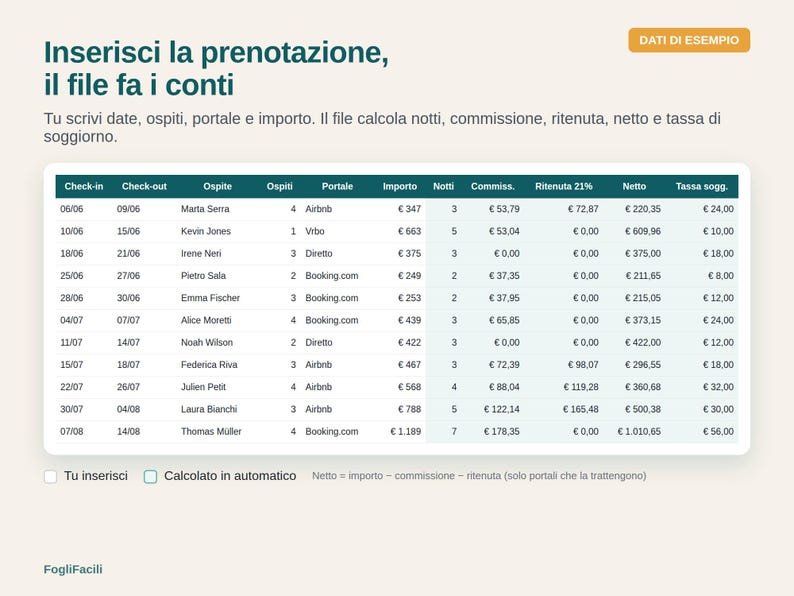Click the netto value € 1.010,65
Image resolution: width=794 pixels, height=596 pixels.
pos(639,431)
